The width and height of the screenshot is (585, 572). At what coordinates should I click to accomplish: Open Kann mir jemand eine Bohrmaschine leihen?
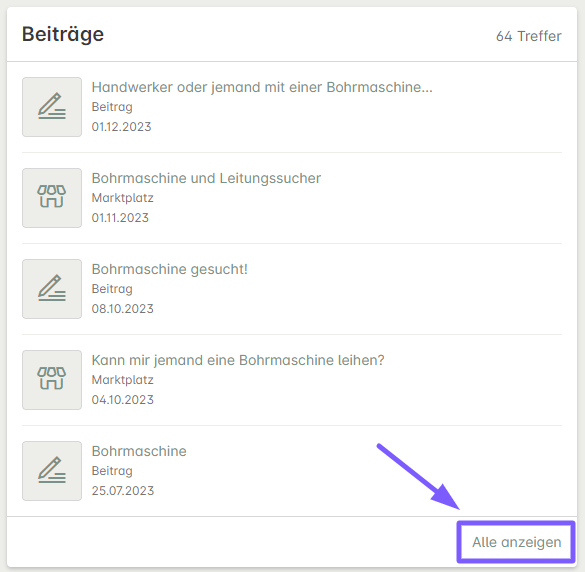(238, 360)
